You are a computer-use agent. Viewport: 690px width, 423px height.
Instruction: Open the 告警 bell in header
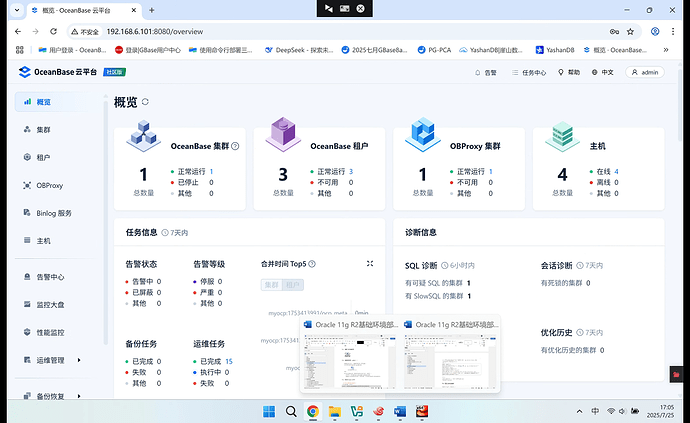(485, 73)
